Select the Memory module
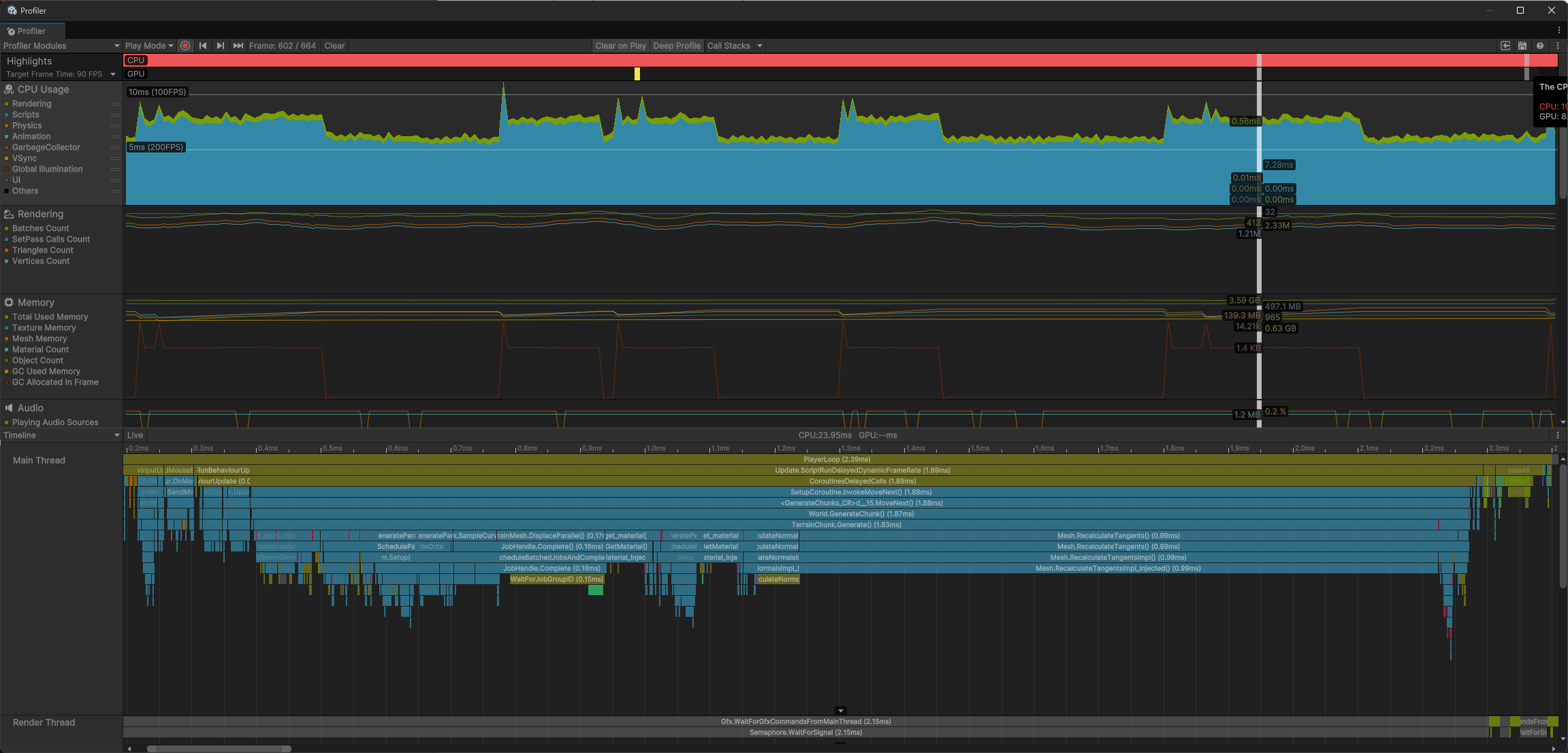 (x=35, y=302)
